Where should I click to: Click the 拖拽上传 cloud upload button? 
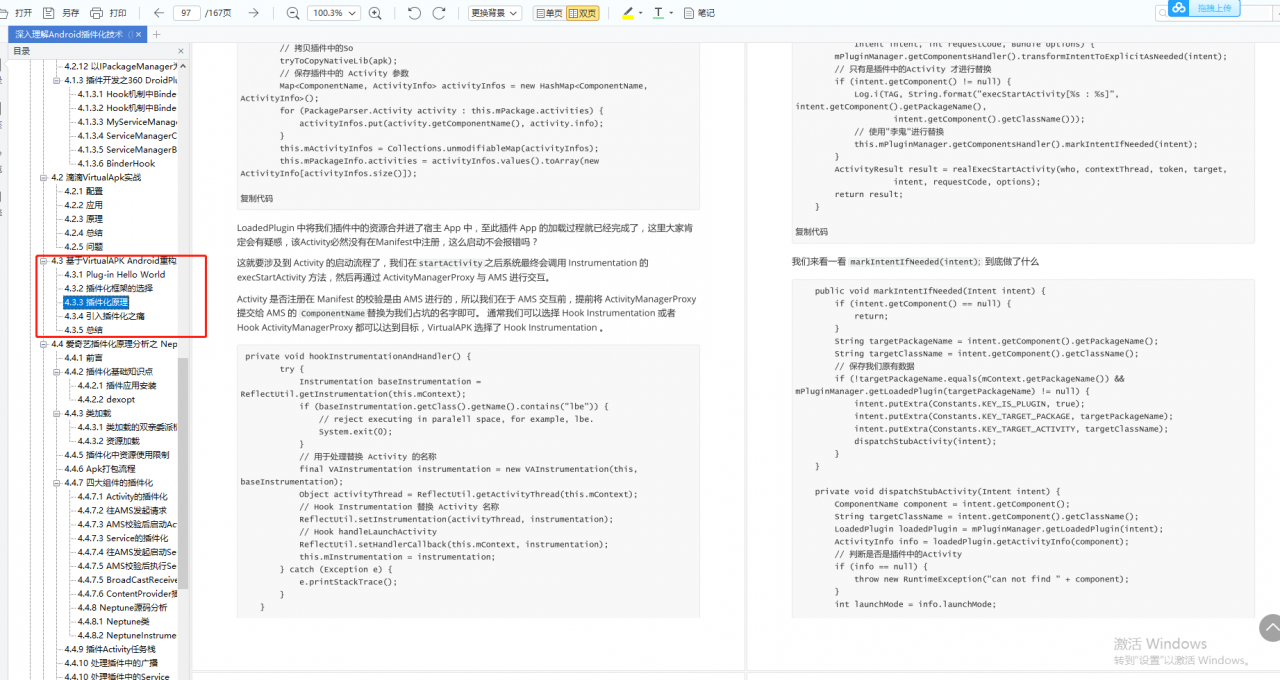click(1203, 8)
